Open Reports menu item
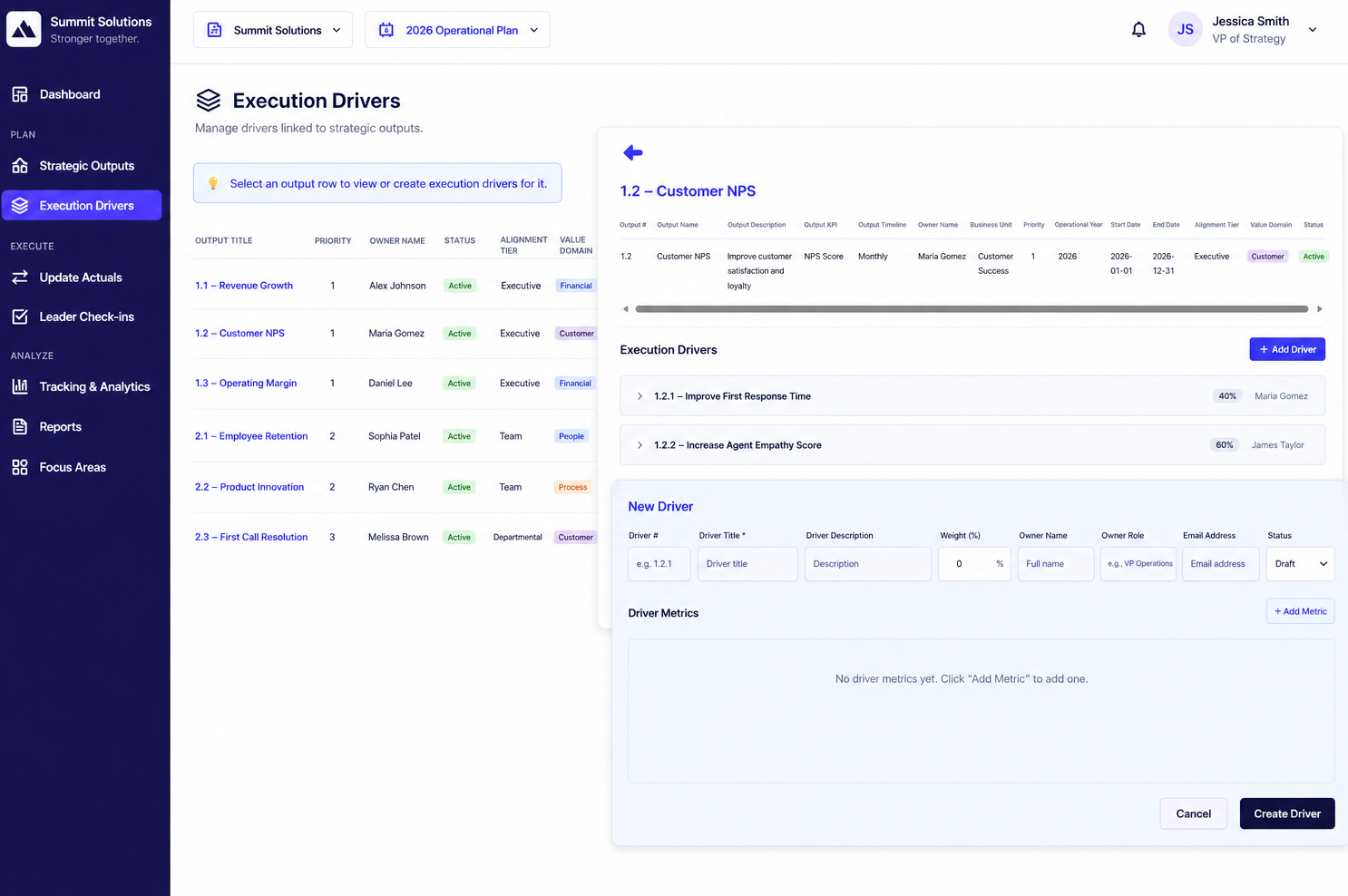 click(82, 427)
